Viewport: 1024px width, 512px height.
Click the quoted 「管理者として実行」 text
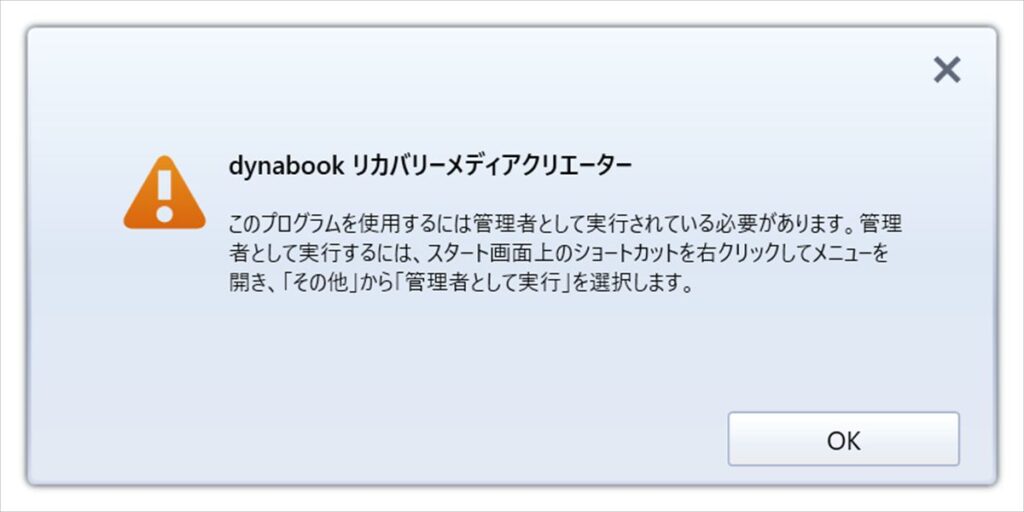(x=483, y=284)
